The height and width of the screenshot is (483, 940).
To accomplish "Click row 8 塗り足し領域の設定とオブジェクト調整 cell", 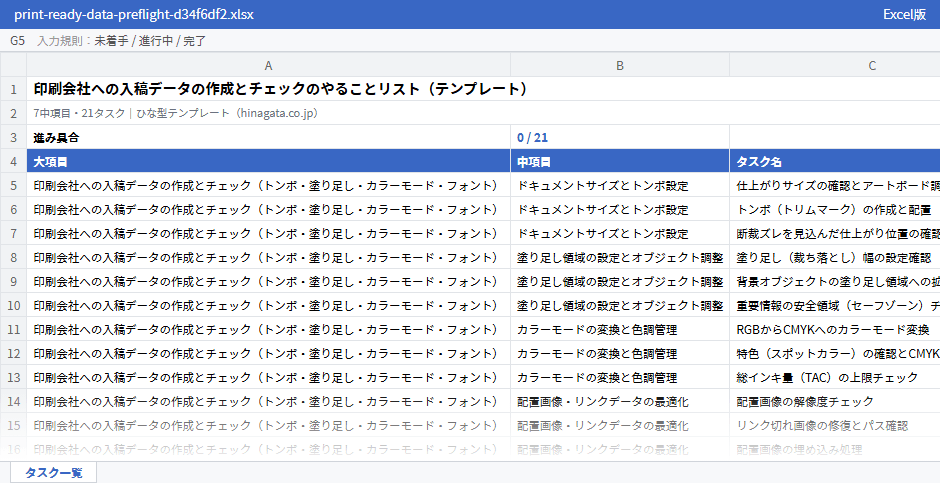I will pyautogui.click(x=620, y=257).
